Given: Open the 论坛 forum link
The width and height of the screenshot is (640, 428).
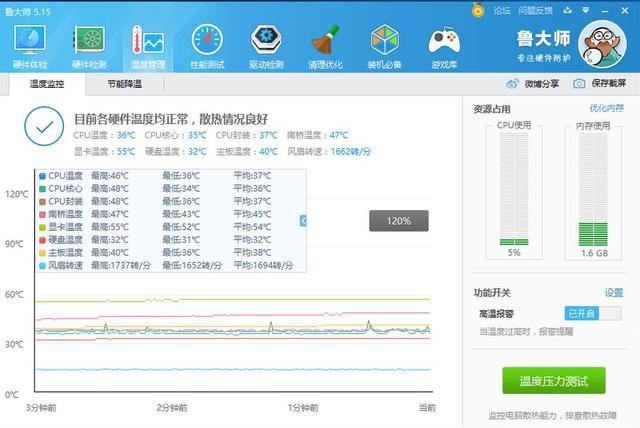Looking at the screenshot, I should click(502, 11).
